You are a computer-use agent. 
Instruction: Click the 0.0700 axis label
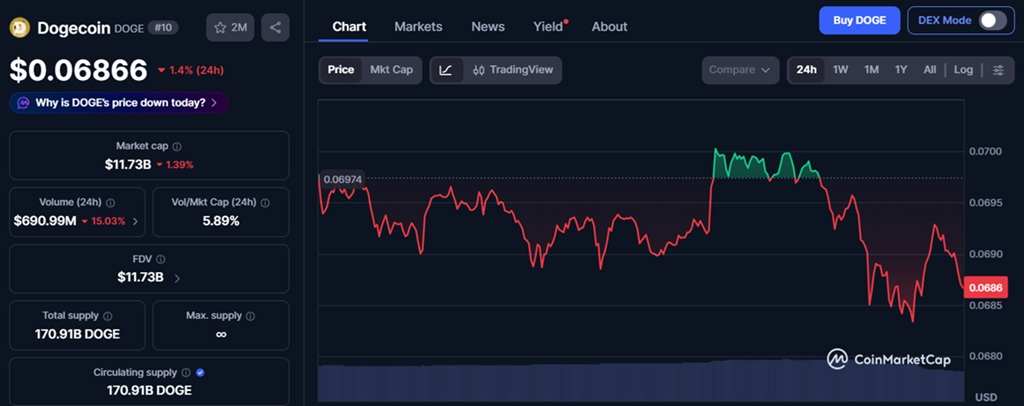(984, 151)
